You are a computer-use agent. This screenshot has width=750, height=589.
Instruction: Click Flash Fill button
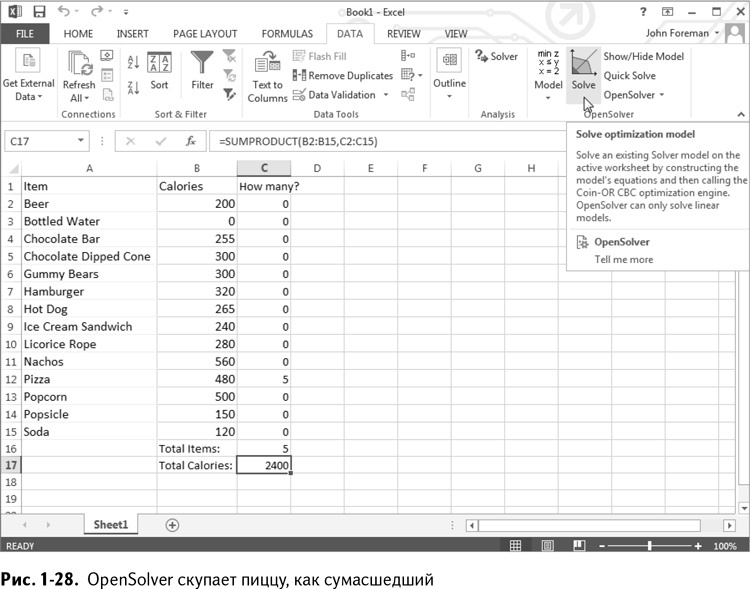[x=320, y=56]
